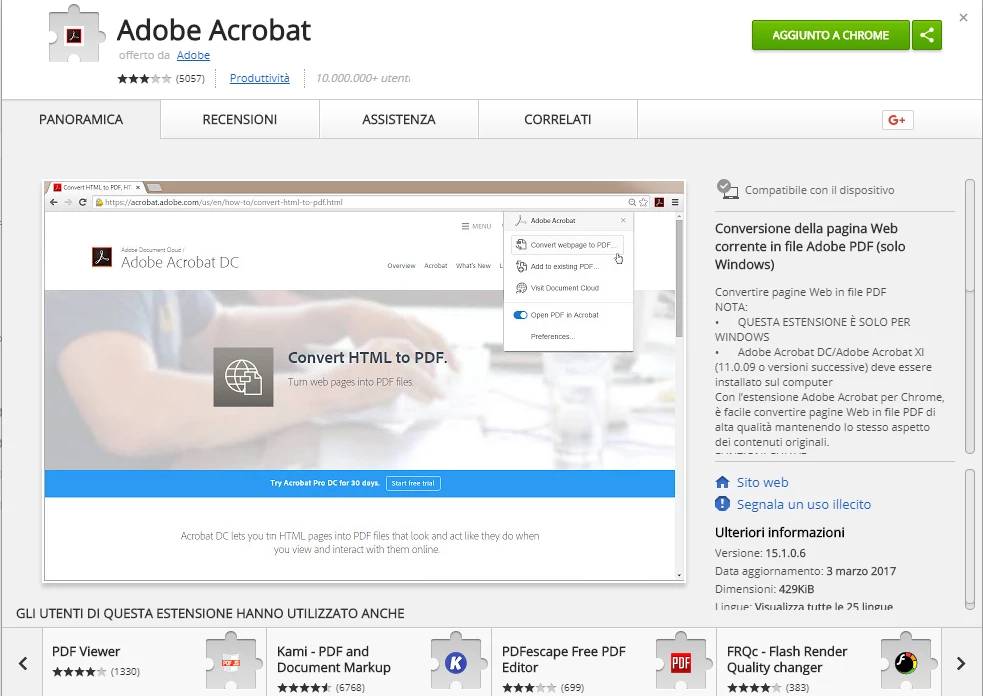983x696 pixels.
Task: Open Kami - PDF and Document Markup
Action: click(379, 662)
